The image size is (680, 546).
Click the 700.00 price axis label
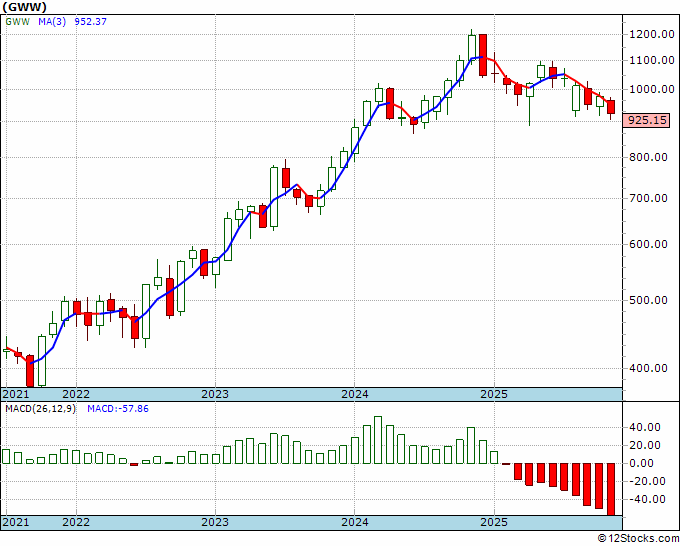[x=649, y=199]
